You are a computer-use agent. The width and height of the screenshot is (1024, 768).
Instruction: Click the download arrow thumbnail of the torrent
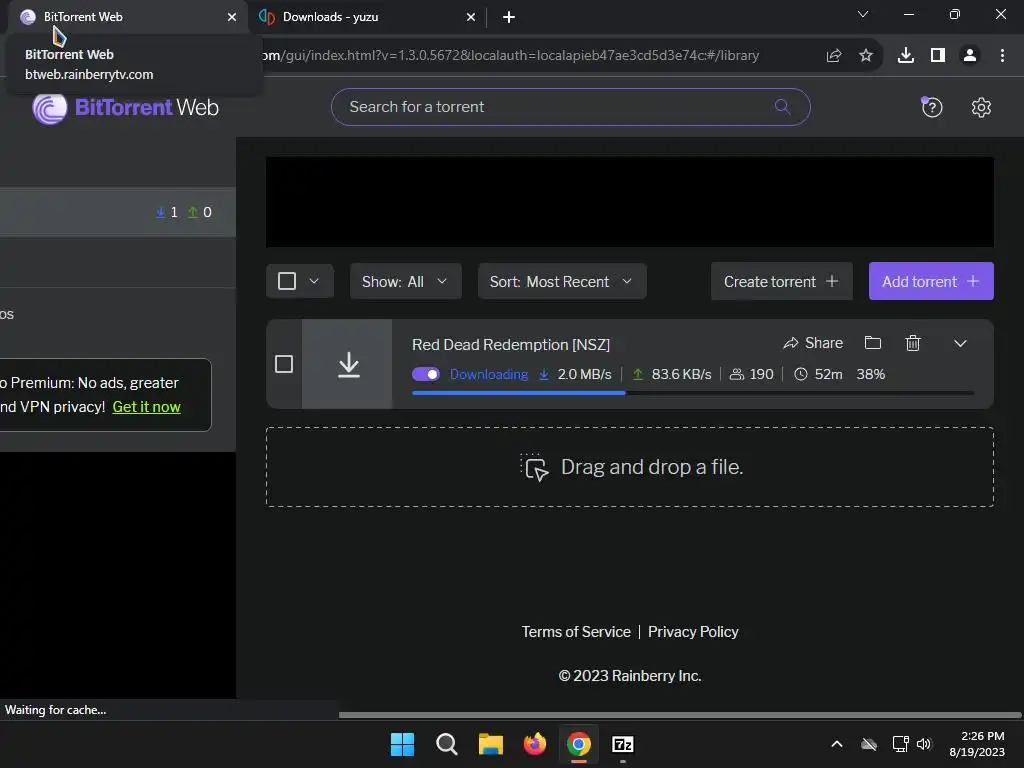pyautogui.click(x=348, y=364)
